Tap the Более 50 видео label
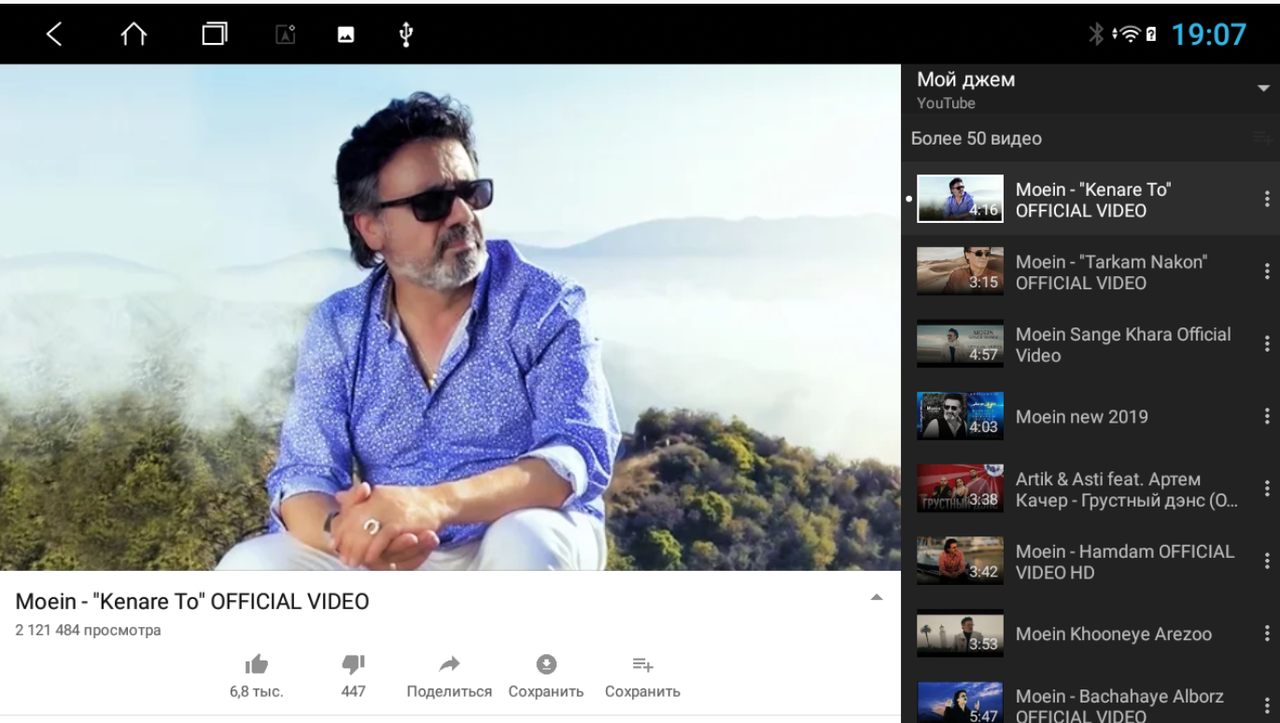The height and width of the screenshot is (723, 1280). (x=976, y=139)
